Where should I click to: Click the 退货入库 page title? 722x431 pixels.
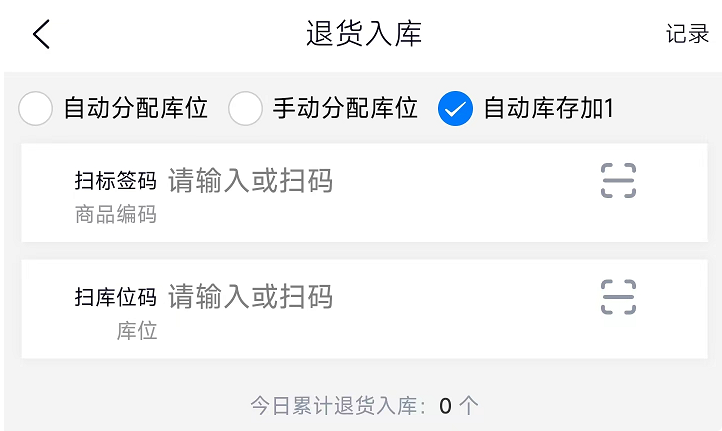click(364, 34)
